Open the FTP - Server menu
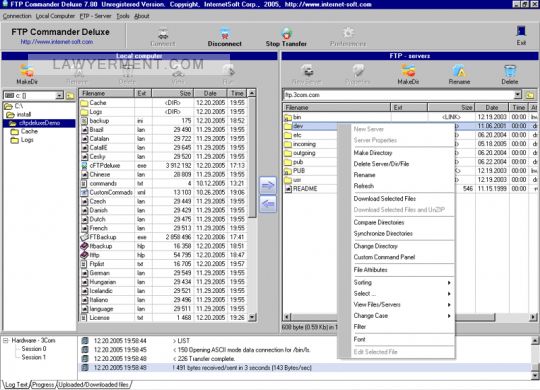Image resolution: width=540 pixels, height=390 pixels. [x=95, y=16]
